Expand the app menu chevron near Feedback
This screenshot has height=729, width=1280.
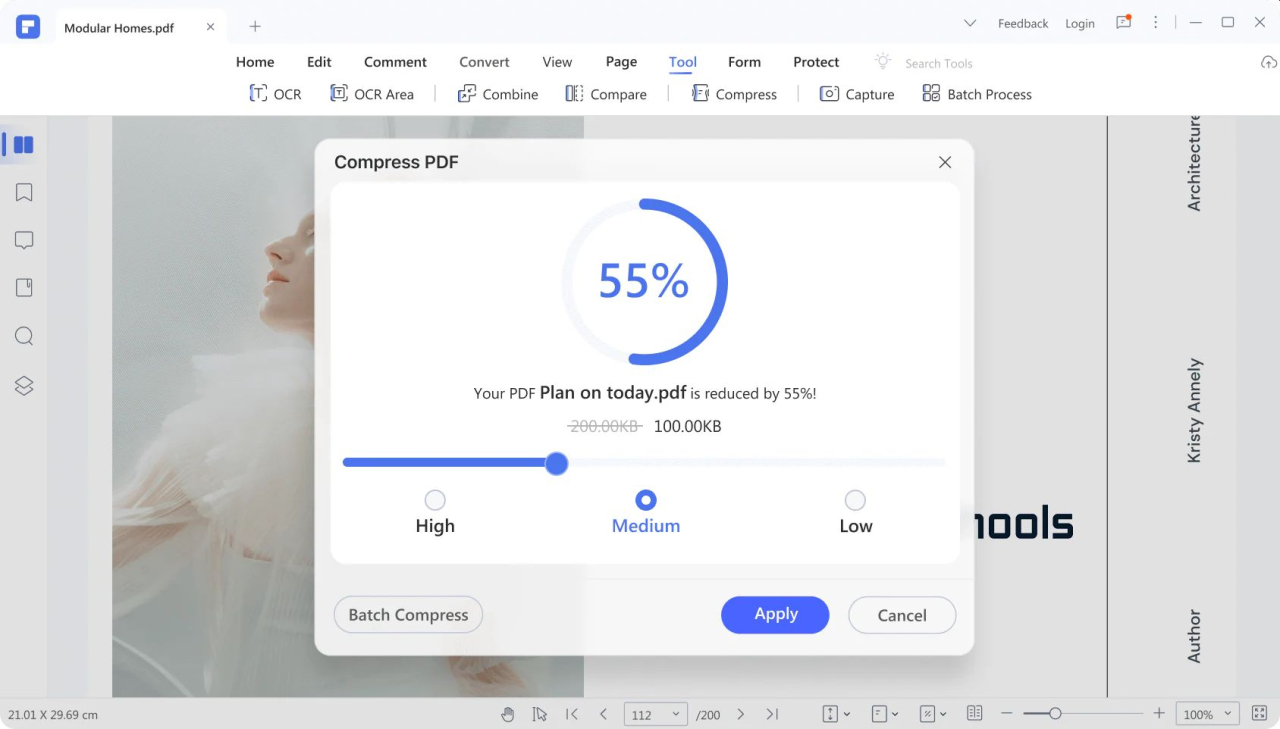[969, 22]
